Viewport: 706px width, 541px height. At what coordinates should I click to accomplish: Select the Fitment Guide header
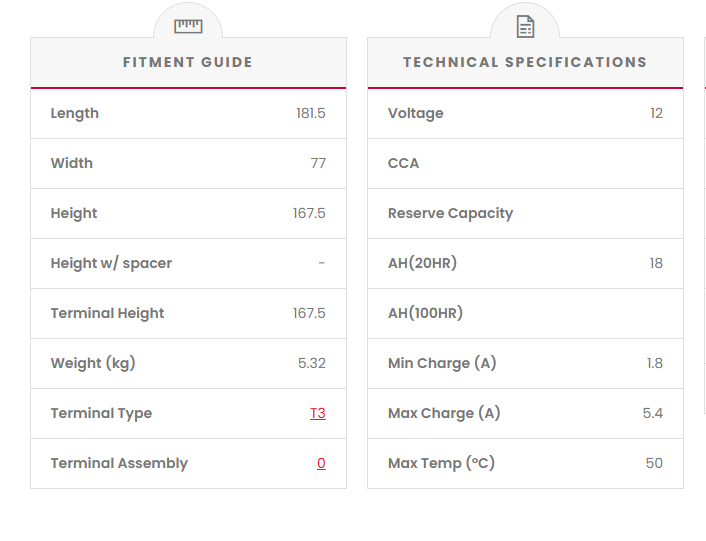188,62
